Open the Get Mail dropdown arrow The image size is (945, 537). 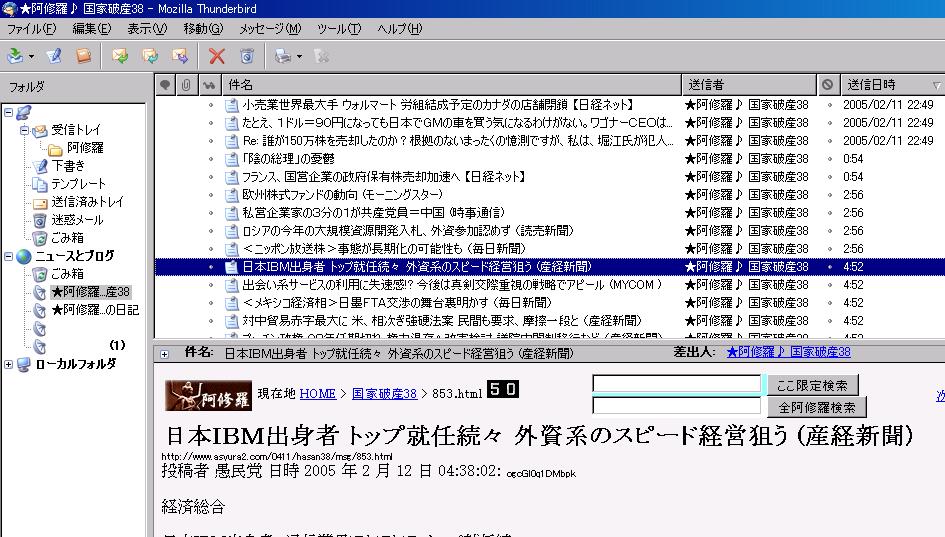(31, 57)
